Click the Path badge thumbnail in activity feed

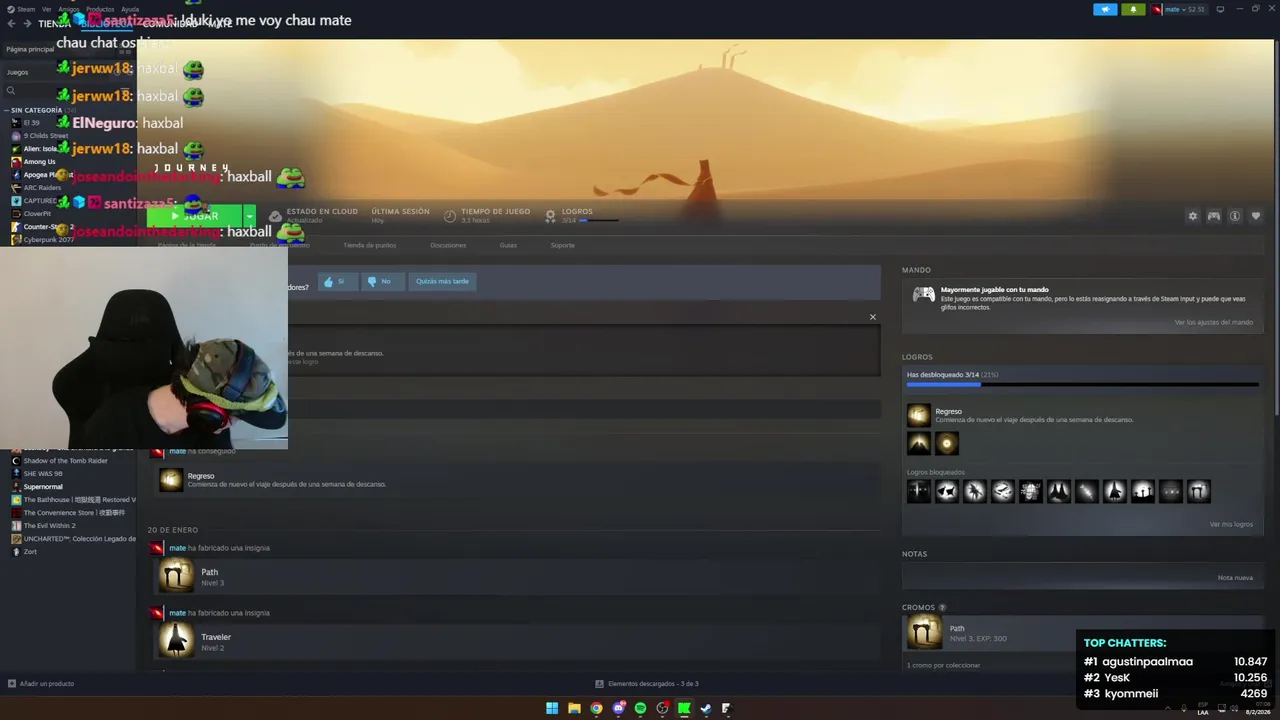[176, 576]
